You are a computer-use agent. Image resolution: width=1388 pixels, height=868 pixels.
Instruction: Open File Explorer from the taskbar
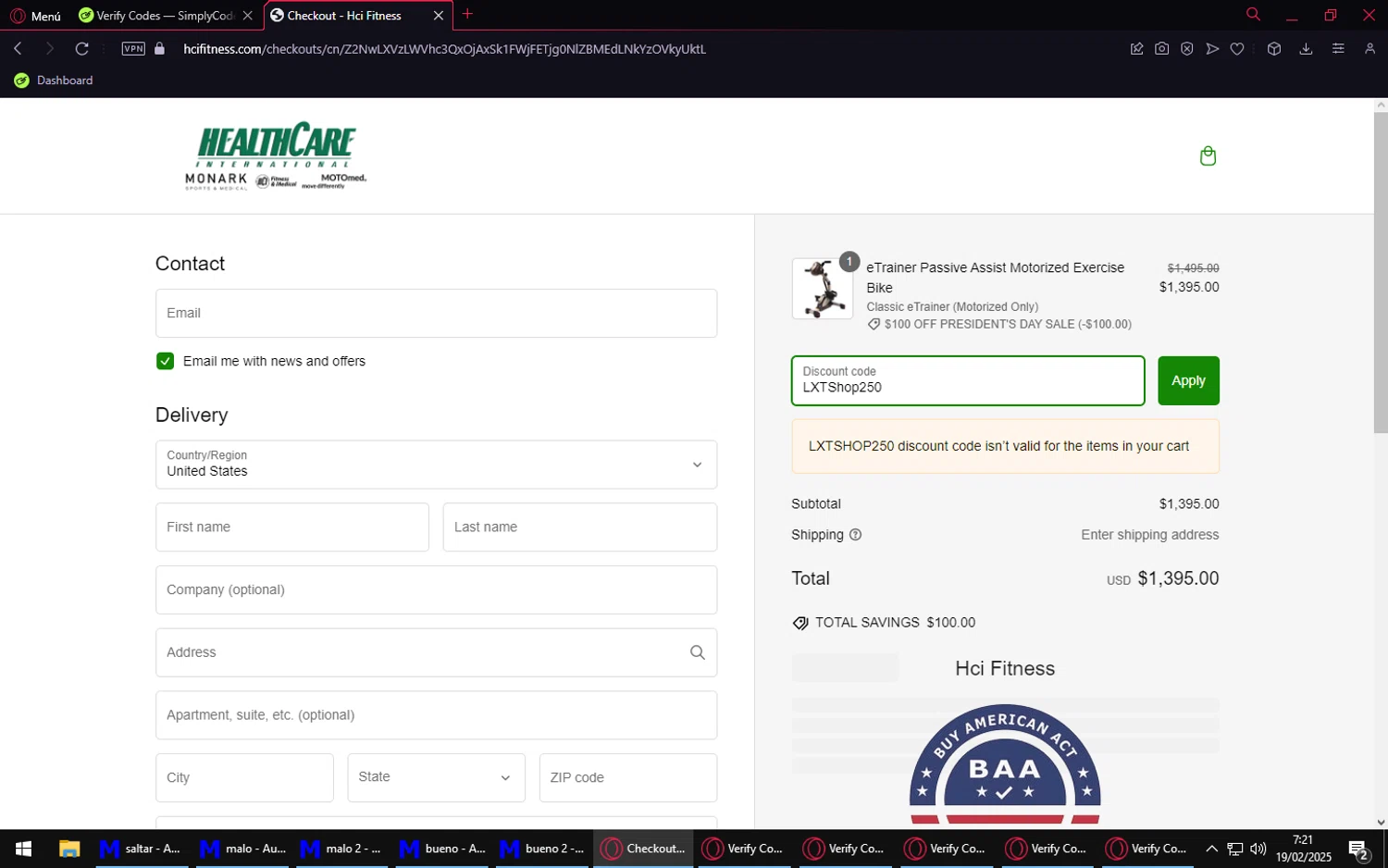tap(68, 849)
